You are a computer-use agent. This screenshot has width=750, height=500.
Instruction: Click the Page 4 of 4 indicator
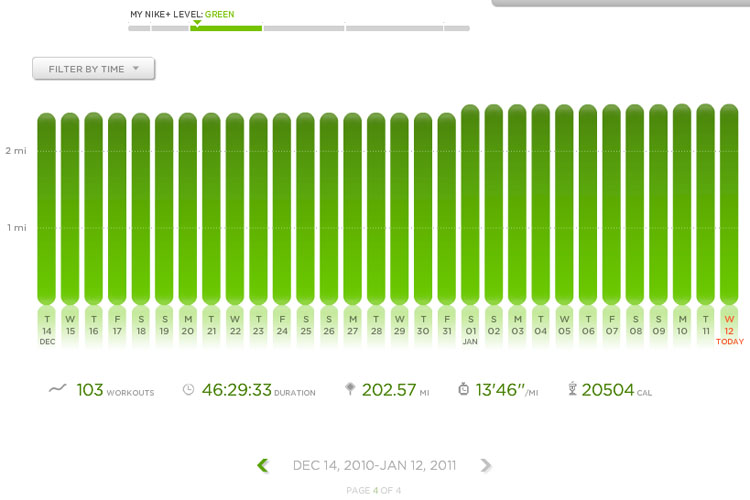click(x=374, y=490)
